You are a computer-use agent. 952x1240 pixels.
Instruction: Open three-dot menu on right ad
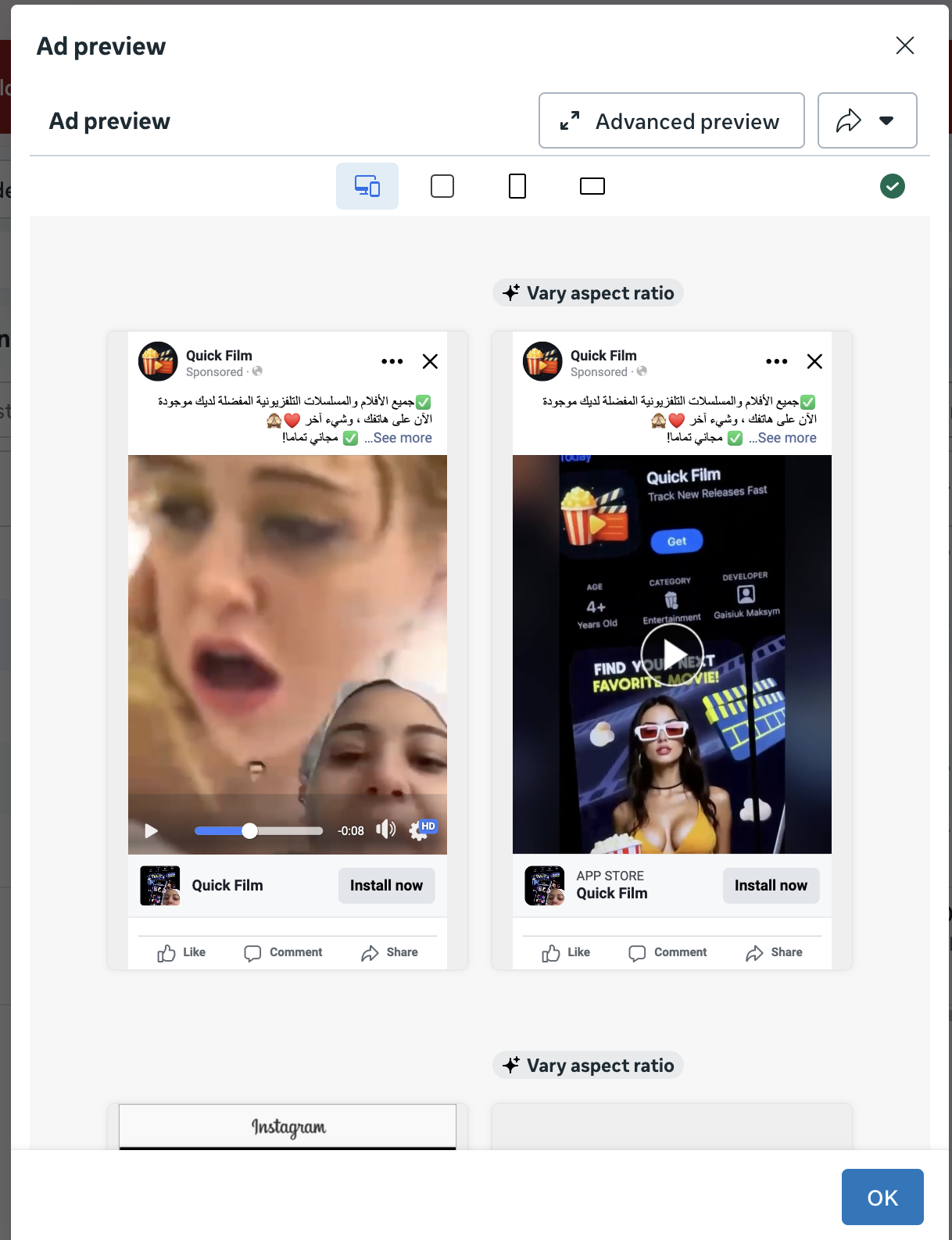coord(777,361)
